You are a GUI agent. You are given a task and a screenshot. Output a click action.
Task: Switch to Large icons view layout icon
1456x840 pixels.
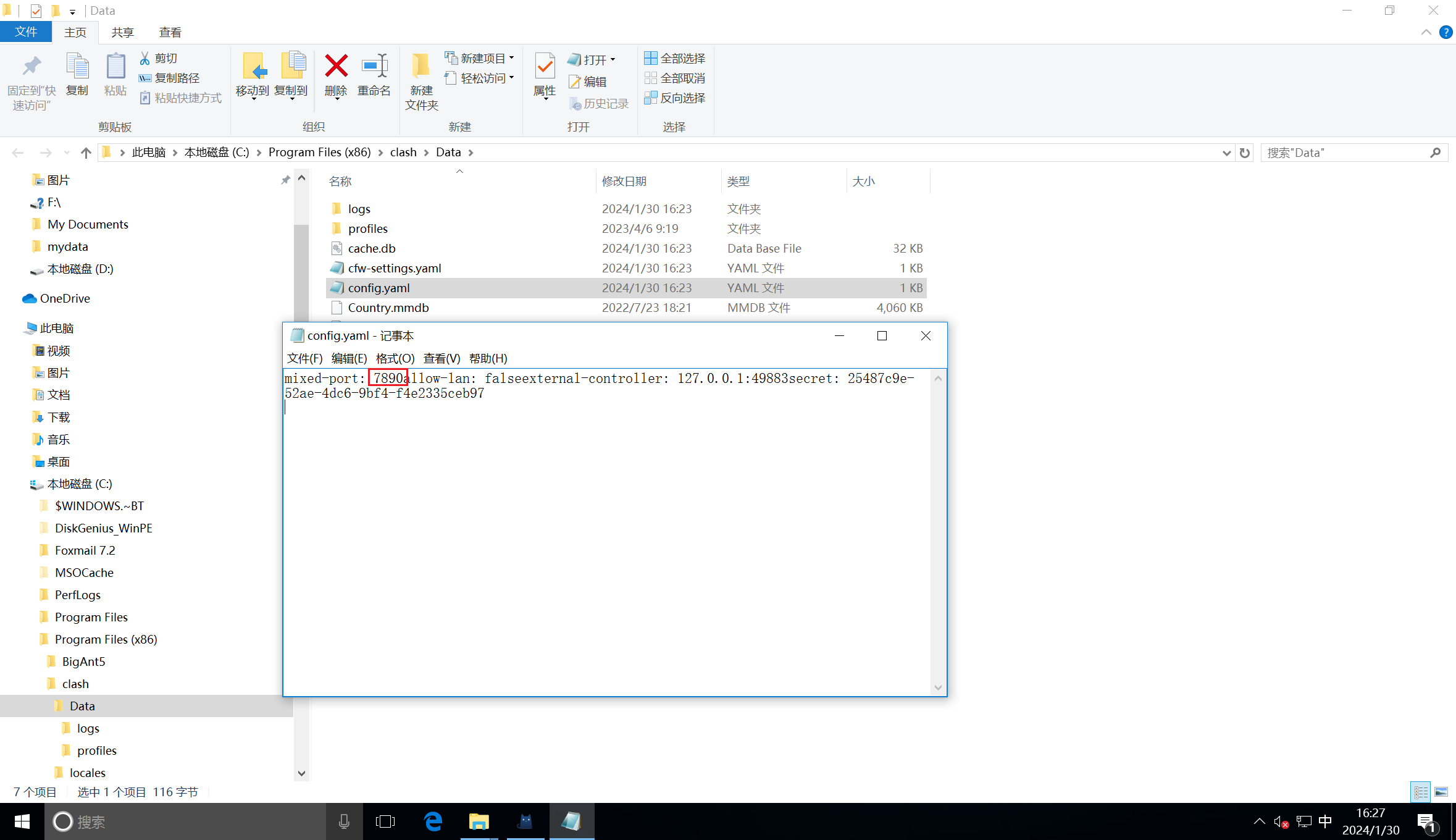pos(1441,792)
